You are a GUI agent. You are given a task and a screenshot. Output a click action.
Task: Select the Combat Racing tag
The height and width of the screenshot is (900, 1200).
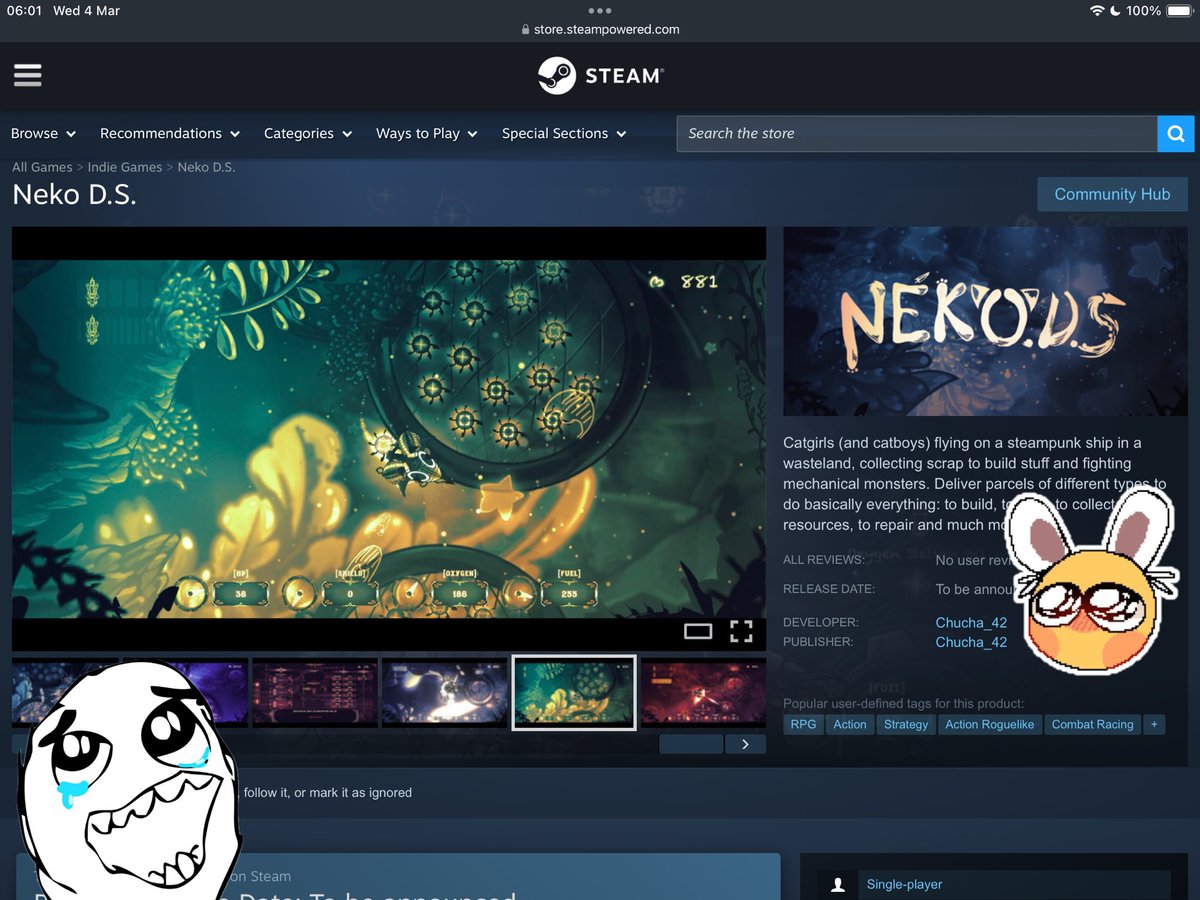pos(1093,724)
